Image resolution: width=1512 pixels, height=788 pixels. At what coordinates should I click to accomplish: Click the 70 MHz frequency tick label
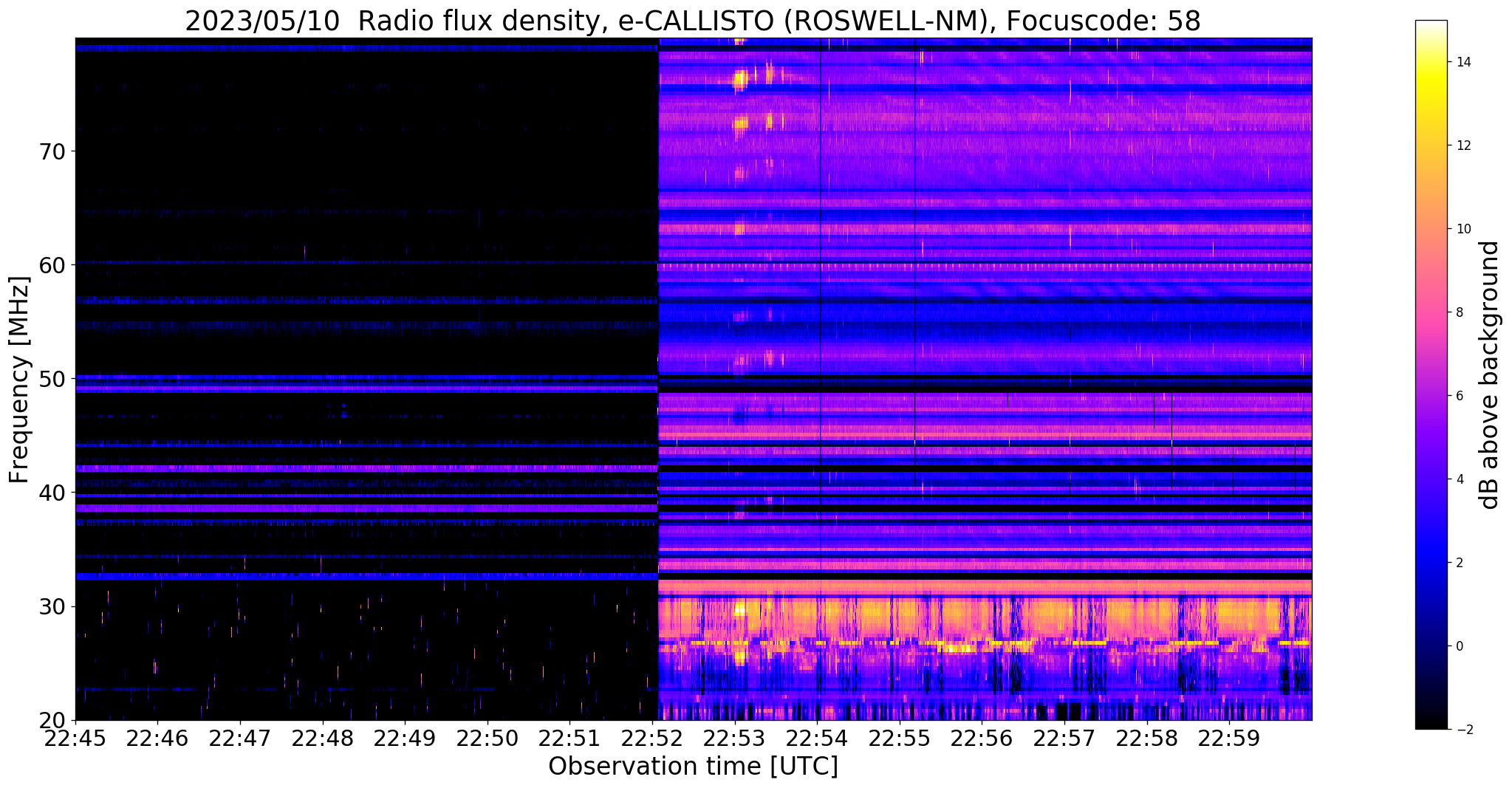click(51, 151)
